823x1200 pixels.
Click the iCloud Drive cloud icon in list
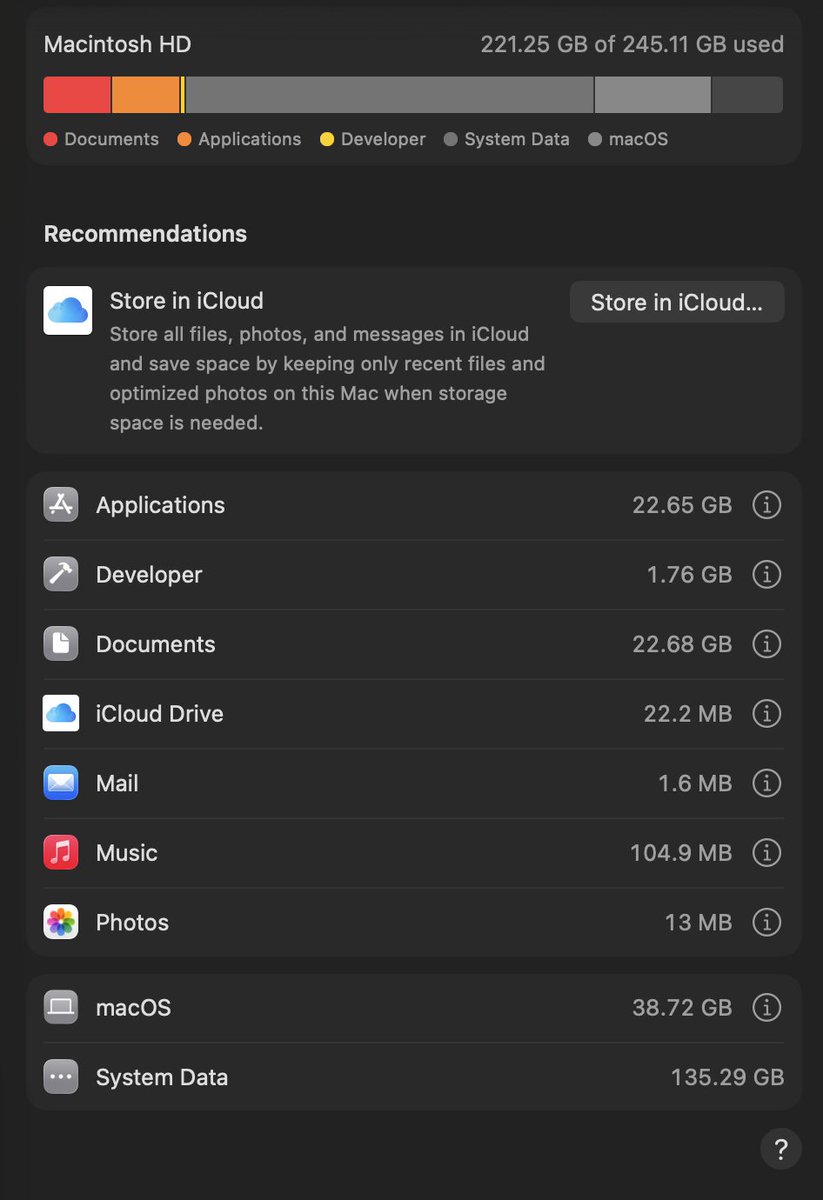[61, 714]
